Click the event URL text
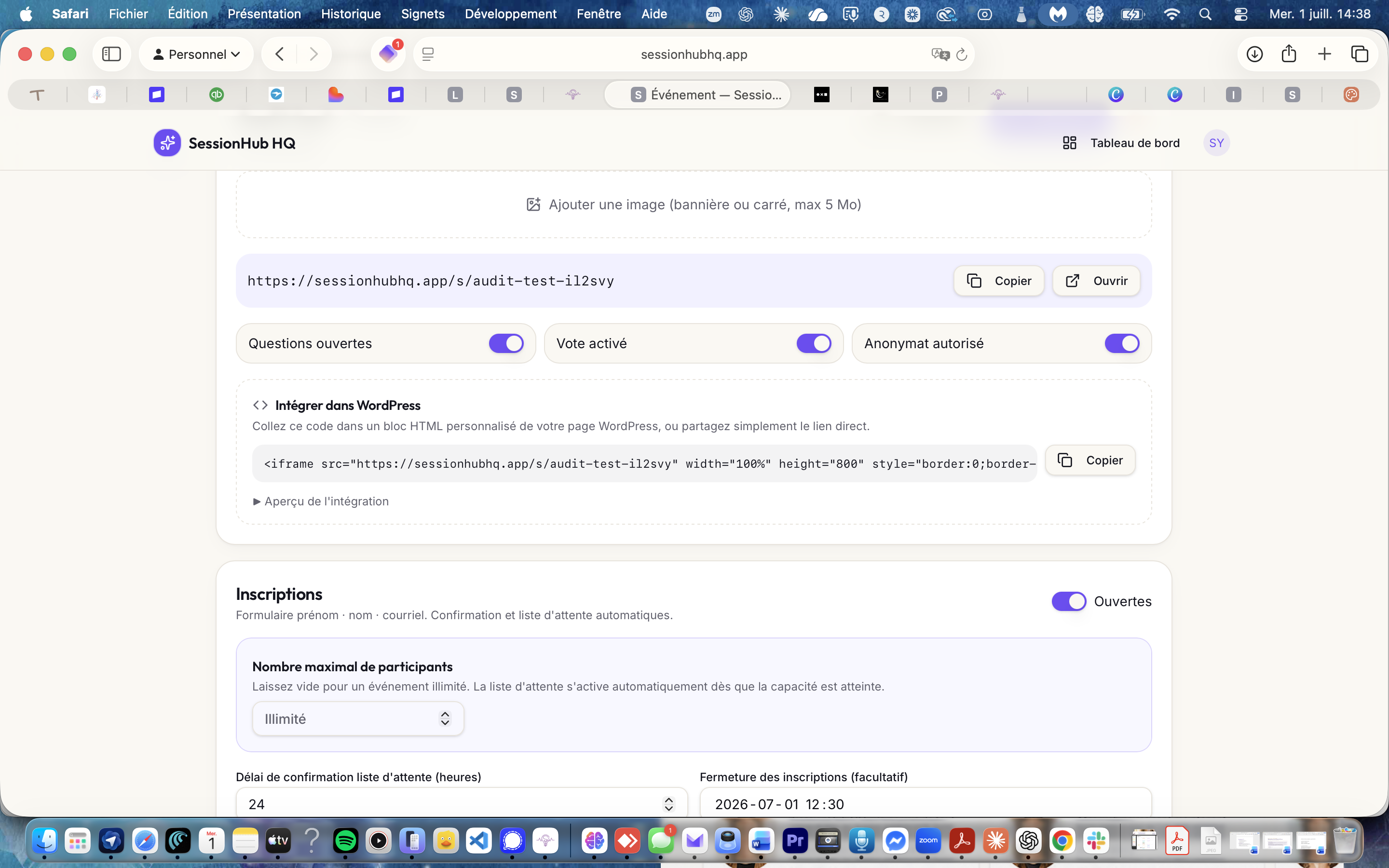 (431, 281)
